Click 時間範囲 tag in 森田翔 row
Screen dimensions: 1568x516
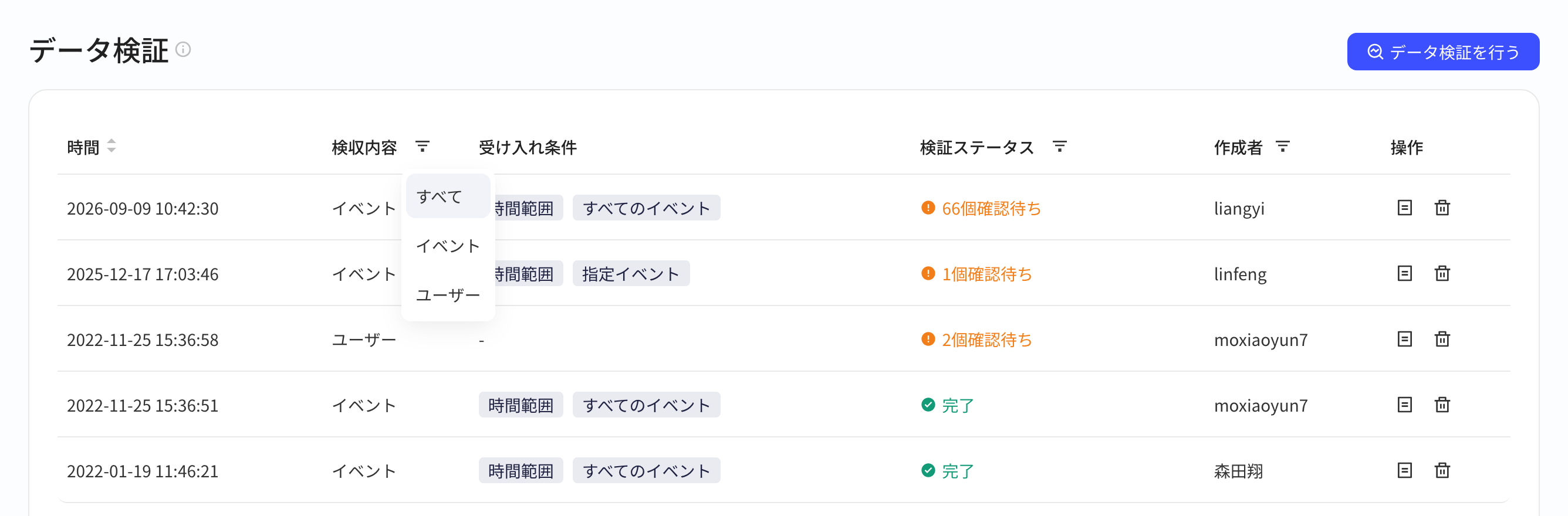click(521, 471)
